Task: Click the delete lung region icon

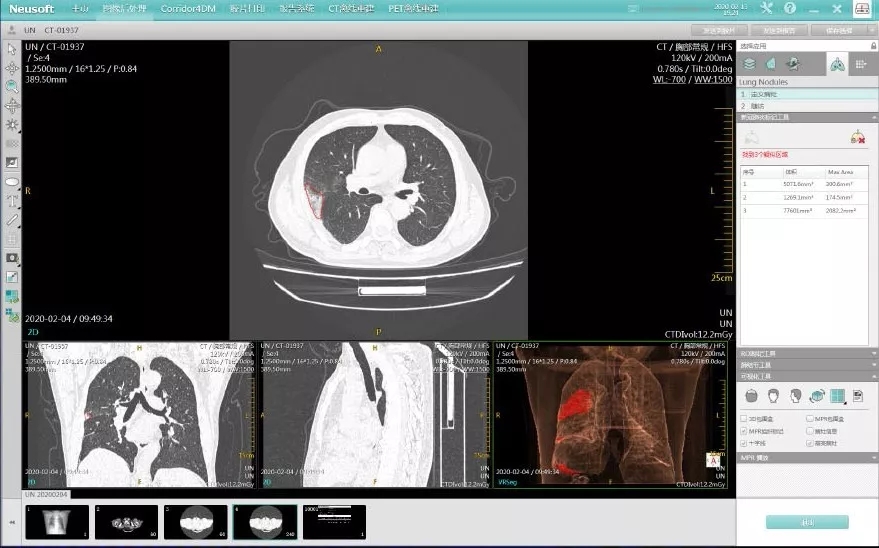Action: (x=856, y=138)
